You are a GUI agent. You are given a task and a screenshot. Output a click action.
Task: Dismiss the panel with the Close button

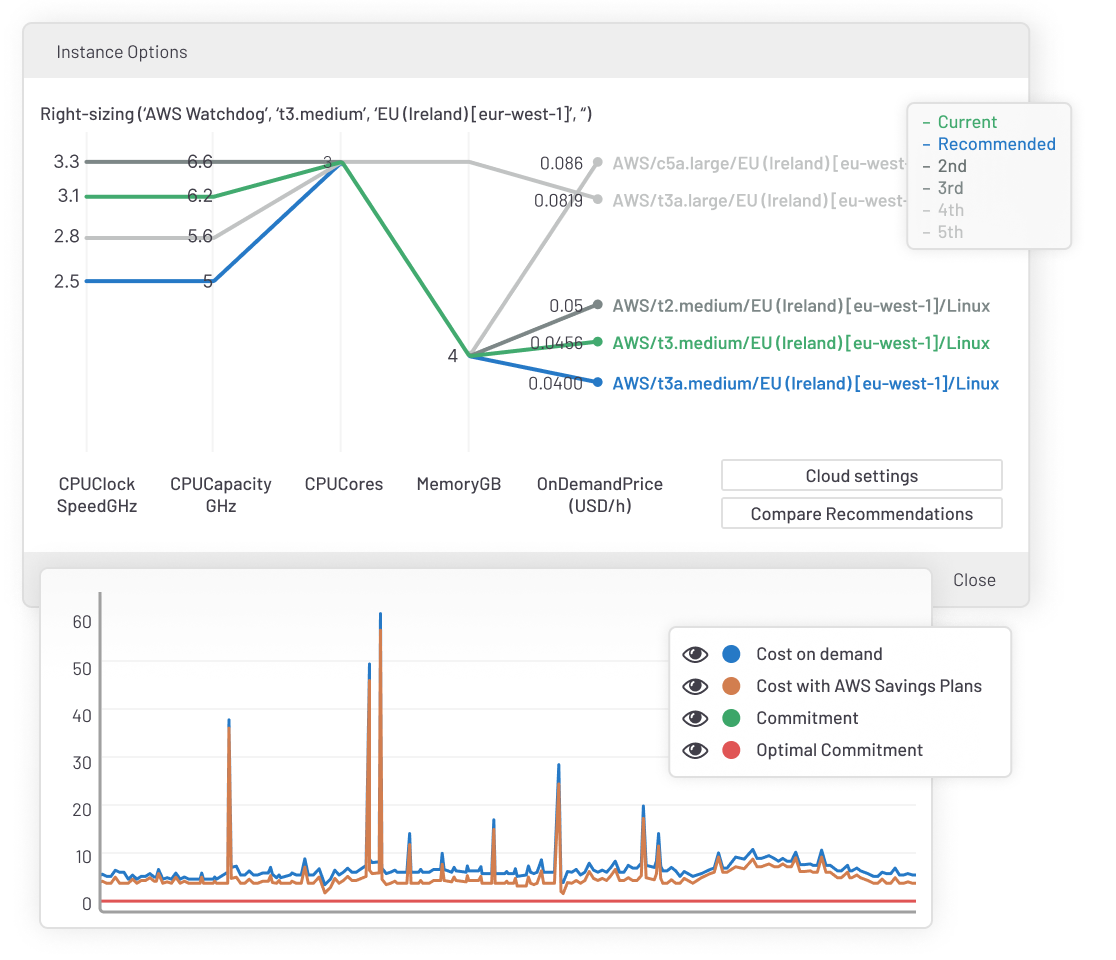point(973,580)
